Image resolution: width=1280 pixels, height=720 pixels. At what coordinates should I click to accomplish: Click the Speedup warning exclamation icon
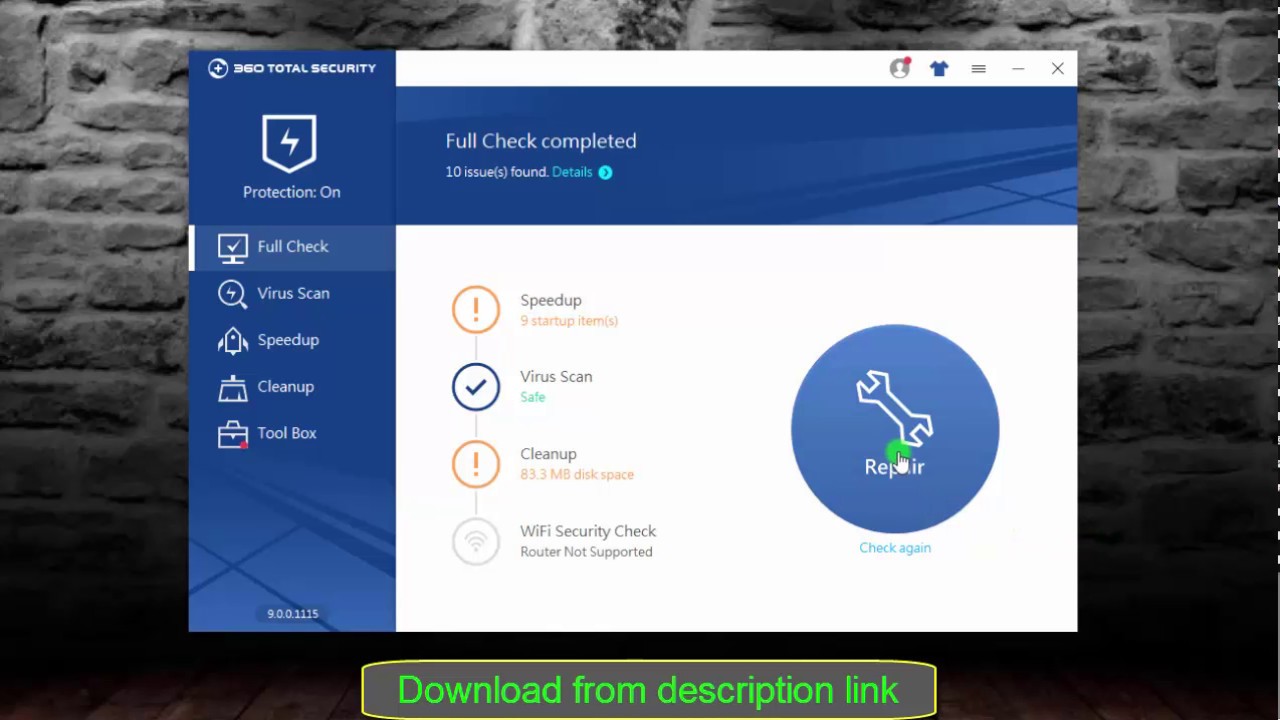click(475, 309)
